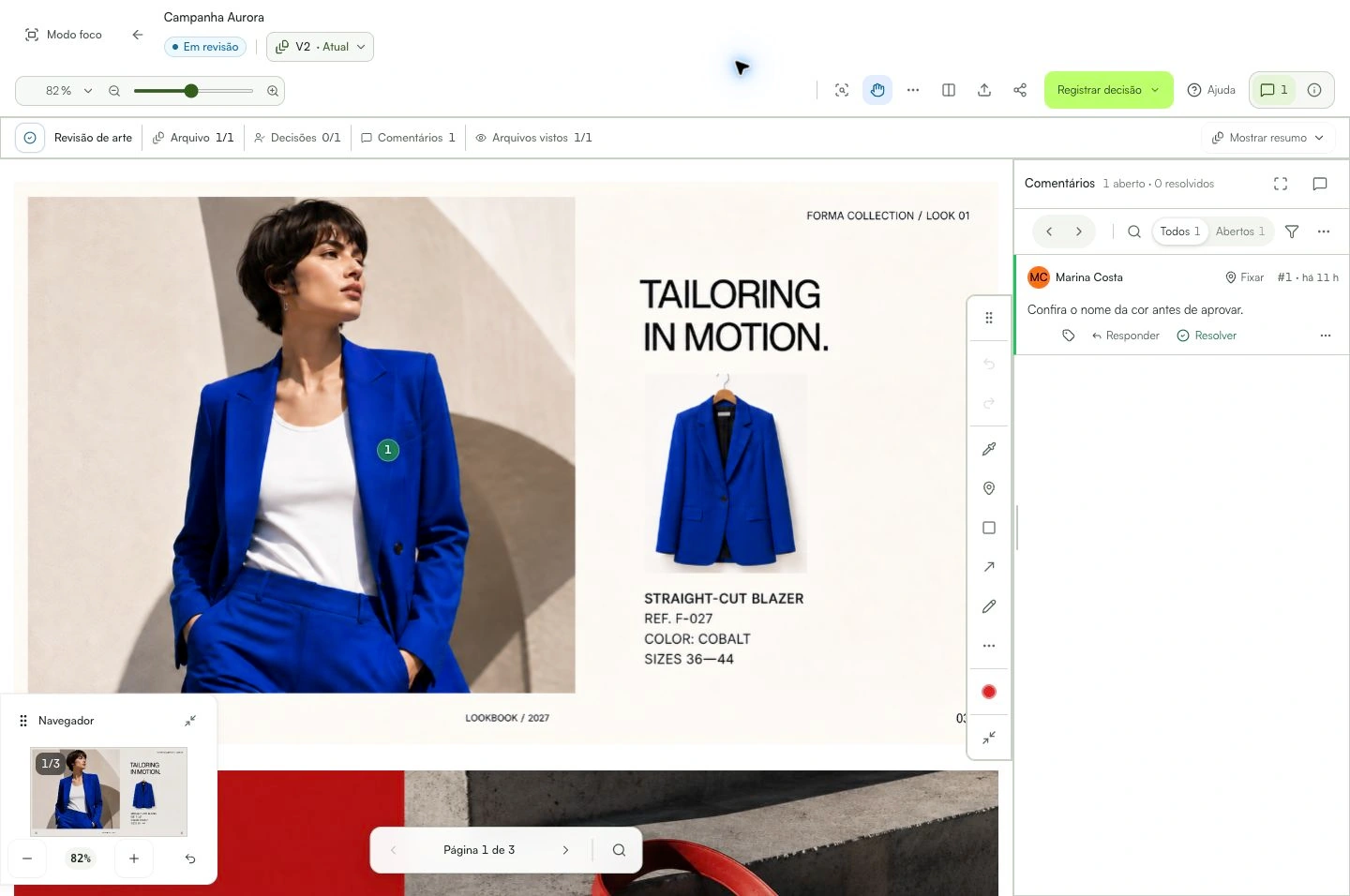Open more options on Marina Costa's comment

1326,336
